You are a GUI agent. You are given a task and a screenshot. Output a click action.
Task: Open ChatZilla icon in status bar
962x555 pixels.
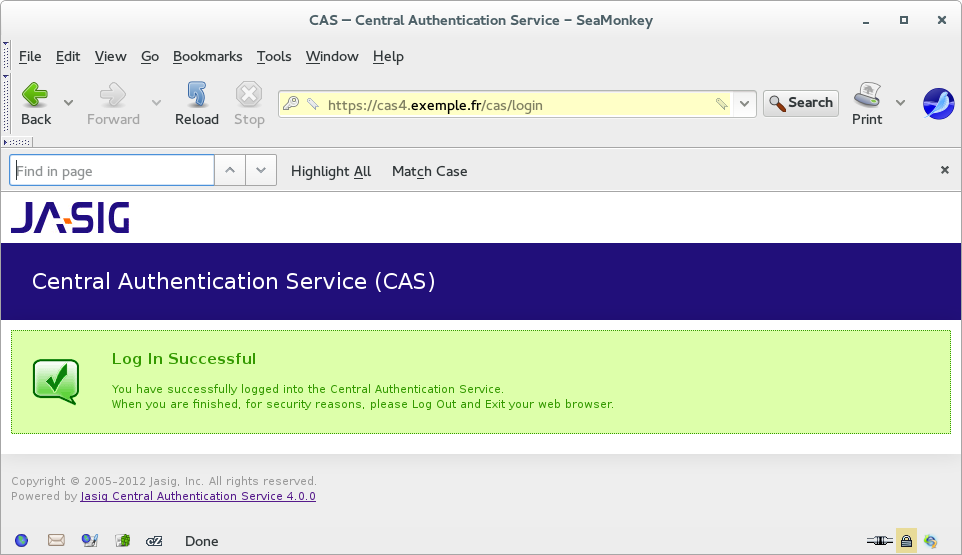pos(154,541)
